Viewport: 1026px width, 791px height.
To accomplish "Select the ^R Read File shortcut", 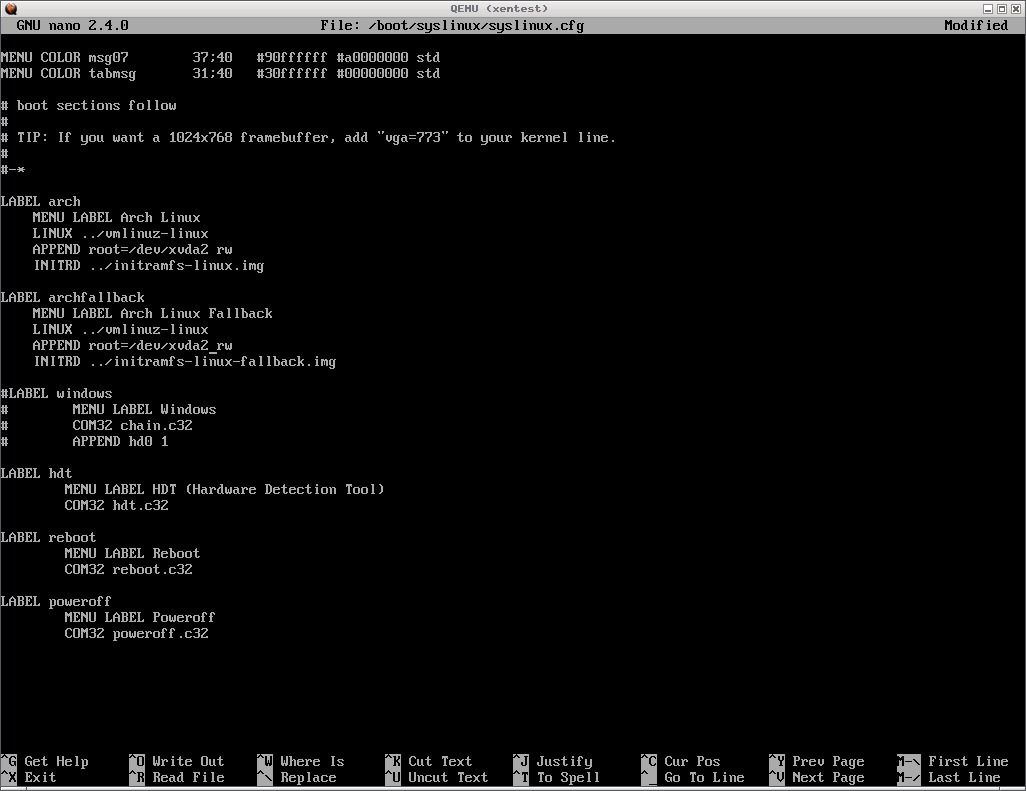I will click(177, 777).
